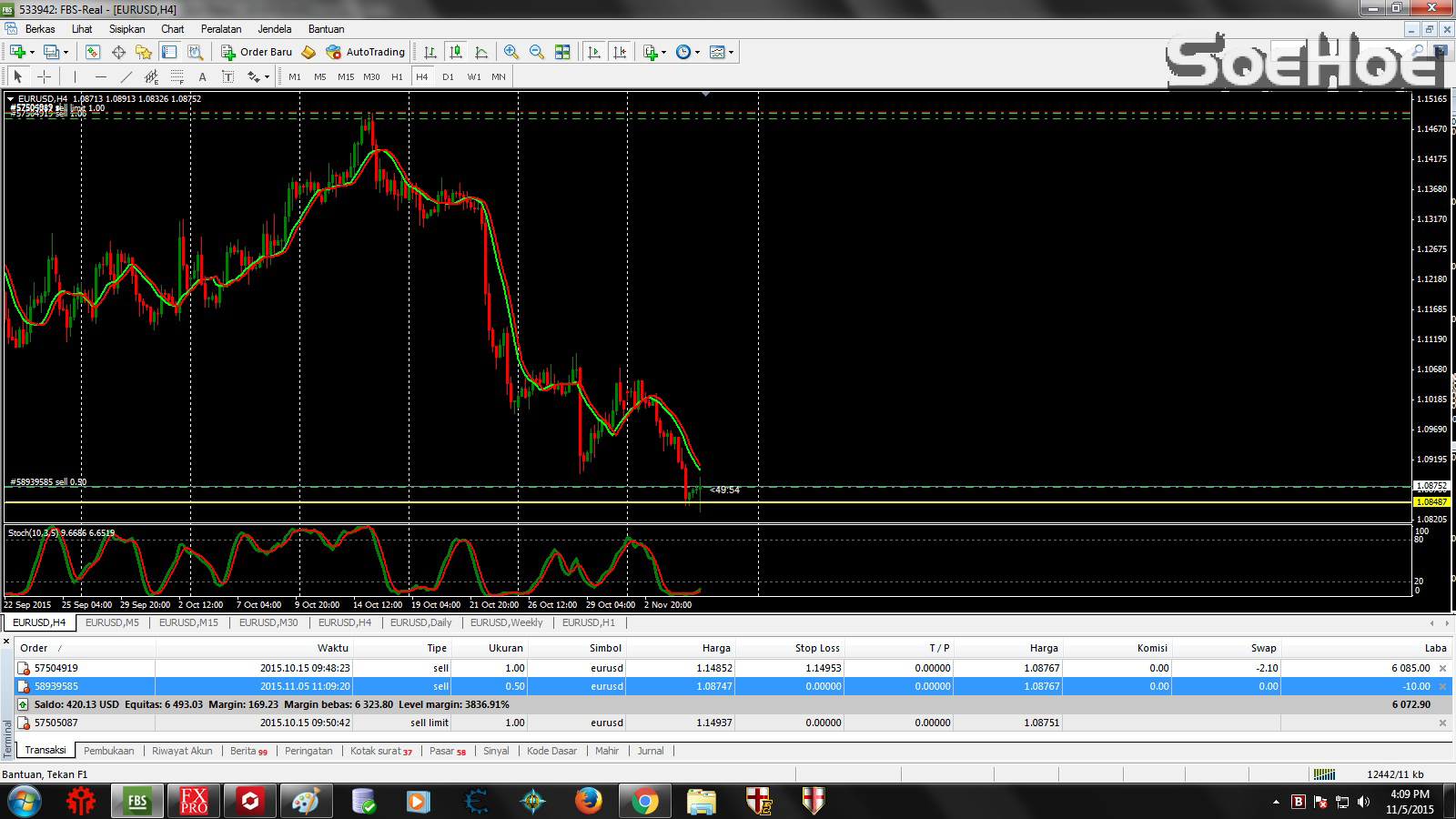Open the Order Baru dialog
1456x819 pixels.
(x=266, y=52)
